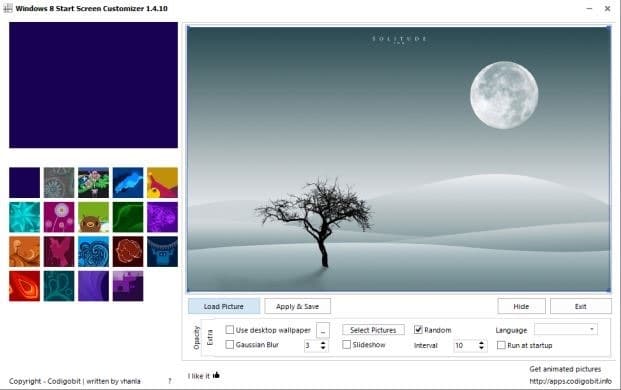
Task: Pick the colorful flowers on dark tile
Action: (x=93, y=183)
